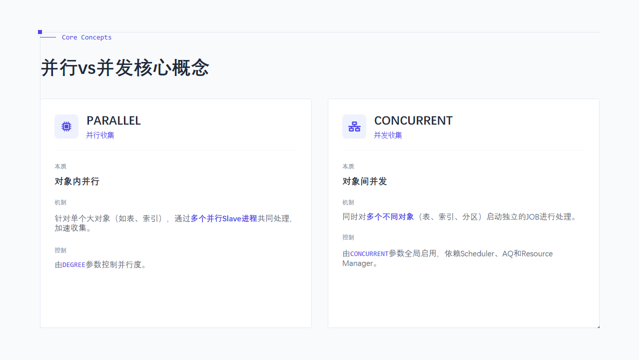The width and height of the screenshot is (639, 360).
Task: Click the highlighted 多个并行Slave进程 text
Action: (x=224, y=219)
